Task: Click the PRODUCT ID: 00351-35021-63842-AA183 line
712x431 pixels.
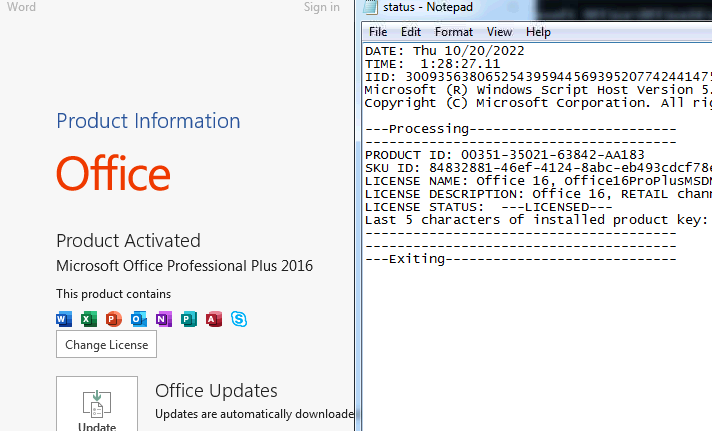Action: click(504, 155)
